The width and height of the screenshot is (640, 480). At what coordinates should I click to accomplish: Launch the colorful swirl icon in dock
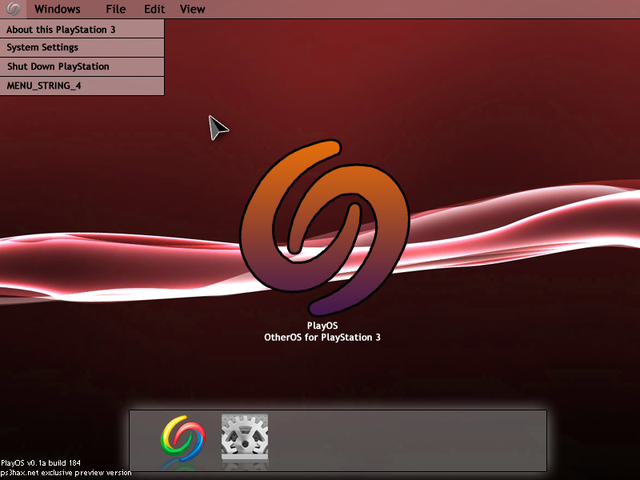click(x=183, y=438)
